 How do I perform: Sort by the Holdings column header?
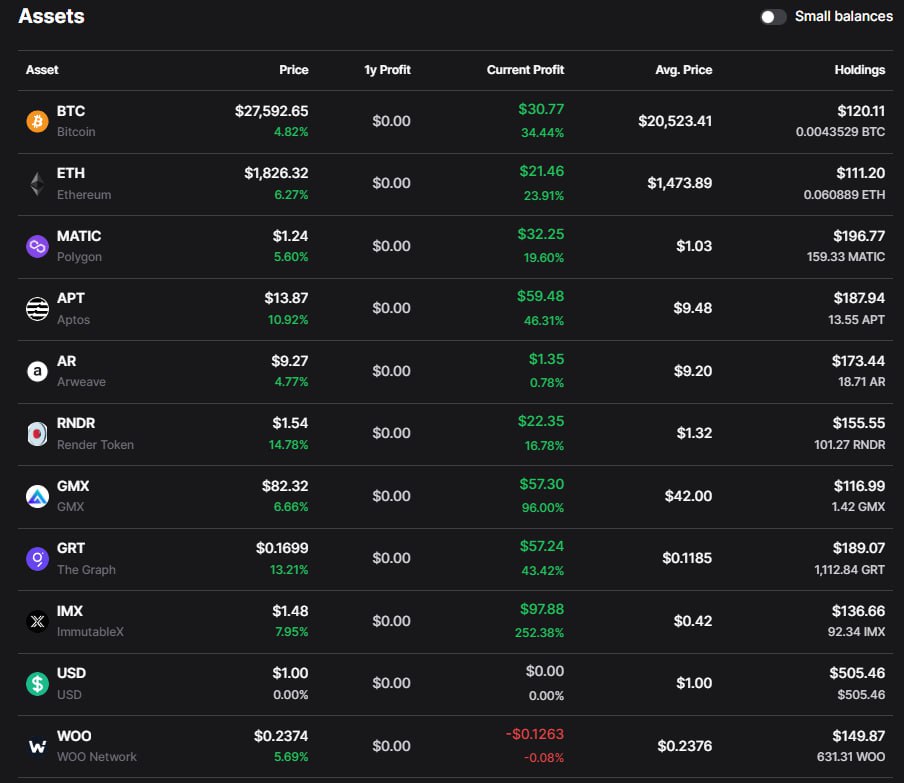(x=860, y=70)
